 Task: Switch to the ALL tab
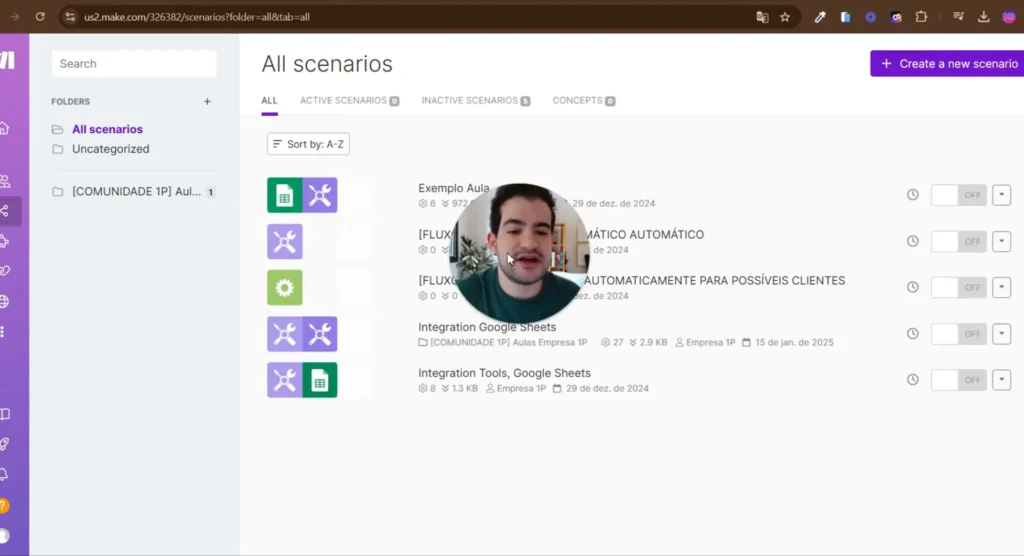[x=269, y=101]
